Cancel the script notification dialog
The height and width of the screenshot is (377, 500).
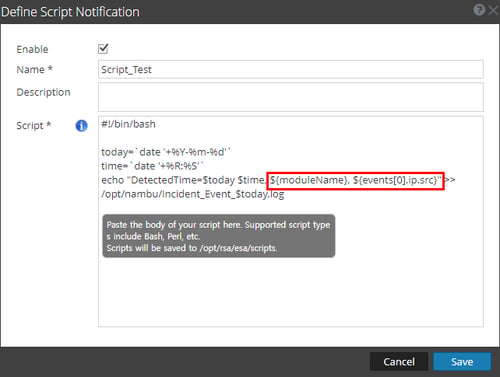pos(399,362)
